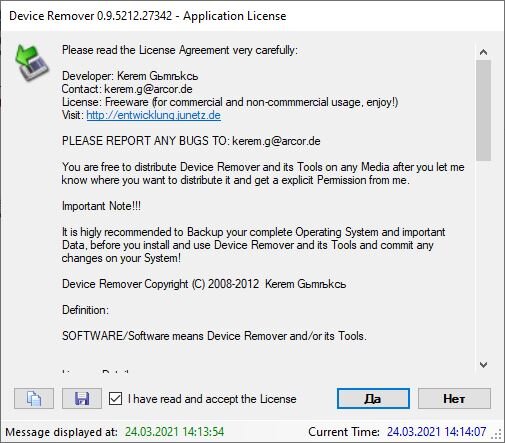Click the Device Remover green arrow icon
This screenshot has height=443, width=505.
click(x=32, y=63)
